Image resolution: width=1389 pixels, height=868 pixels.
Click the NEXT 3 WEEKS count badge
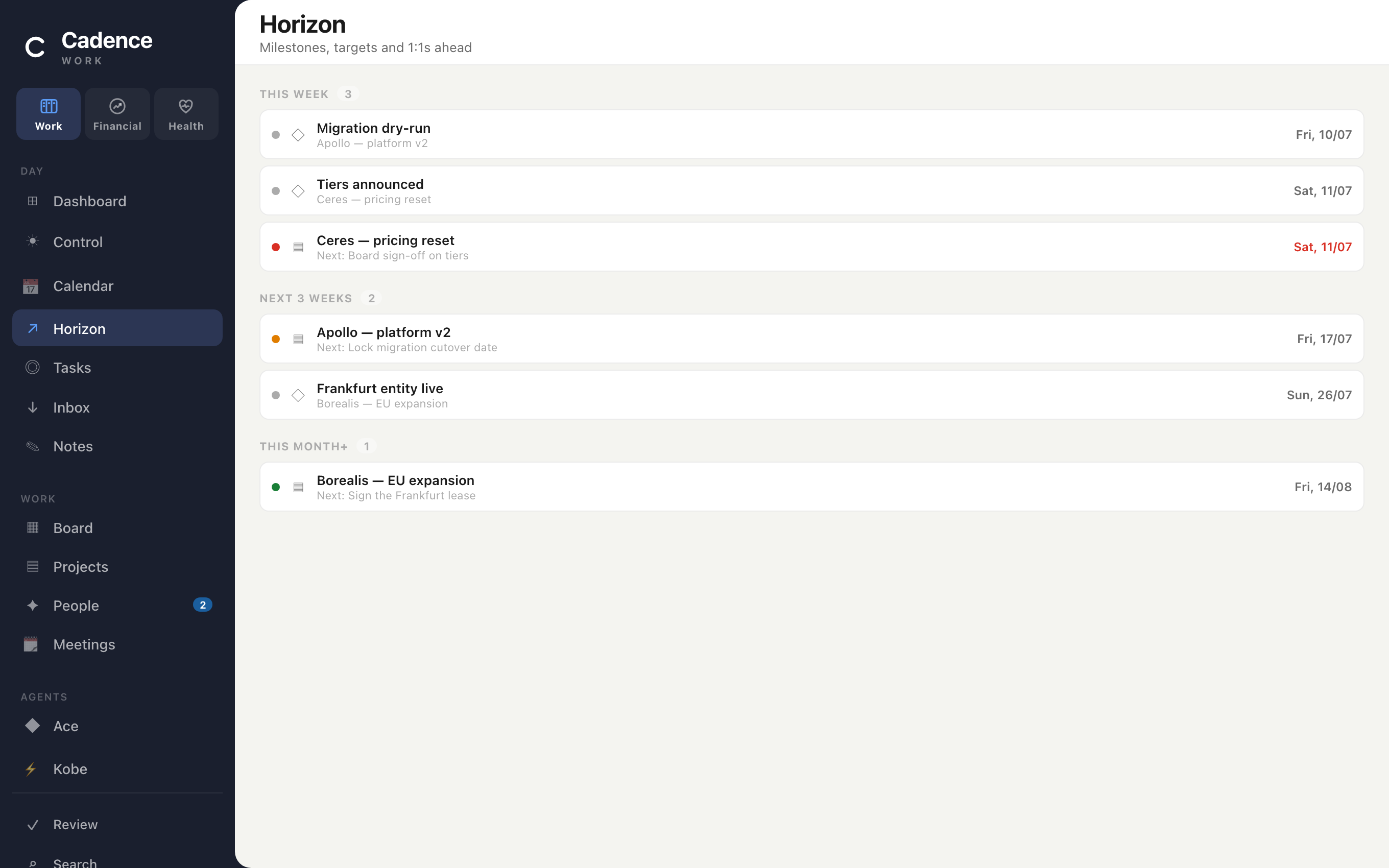[371, 299]
